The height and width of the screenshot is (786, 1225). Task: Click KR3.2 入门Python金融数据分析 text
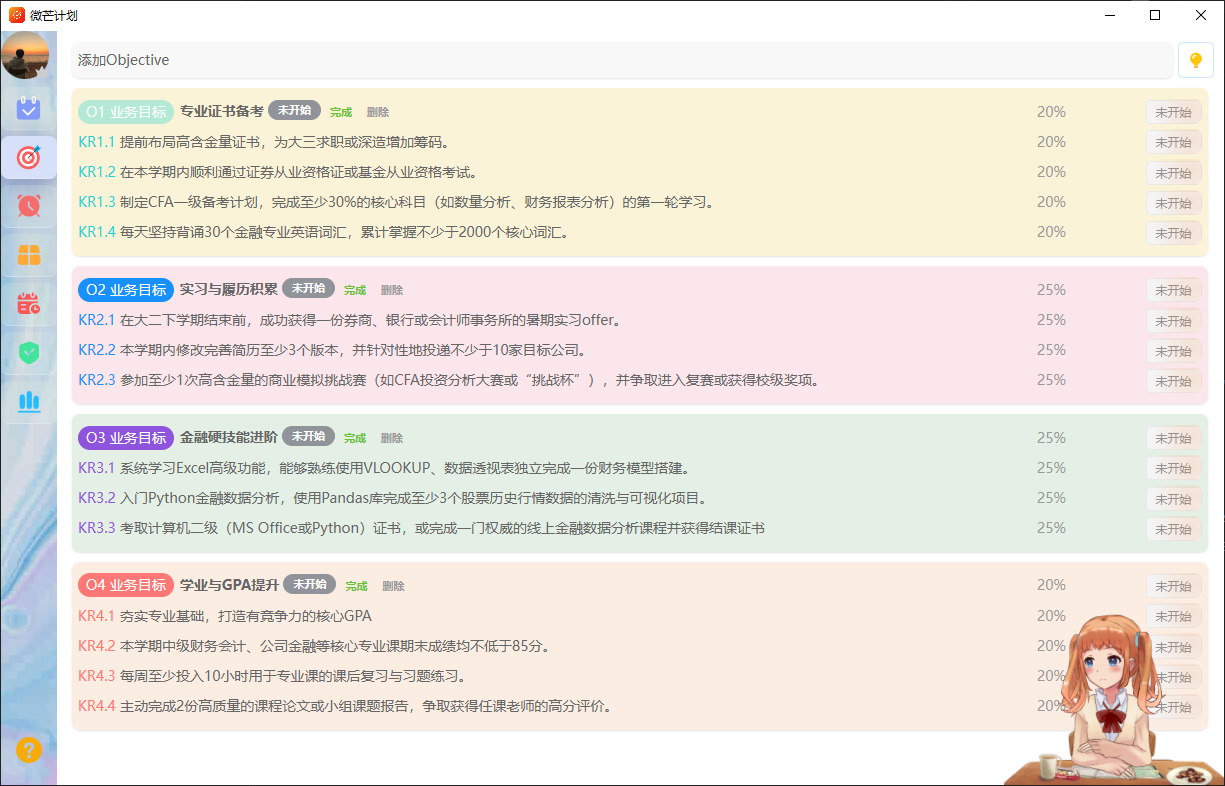pyautogui.click(x=392, y=498)
